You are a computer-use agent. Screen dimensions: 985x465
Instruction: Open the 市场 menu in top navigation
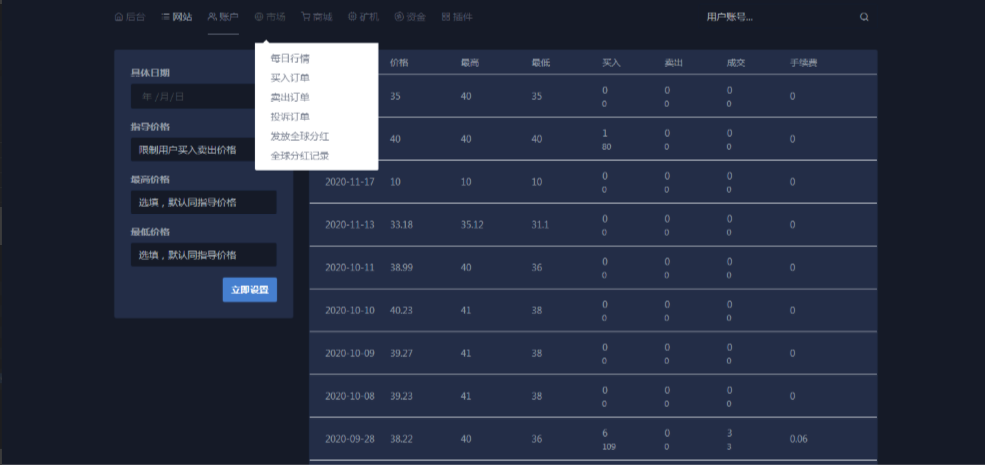pyautogui.click(x=269, y=17)
